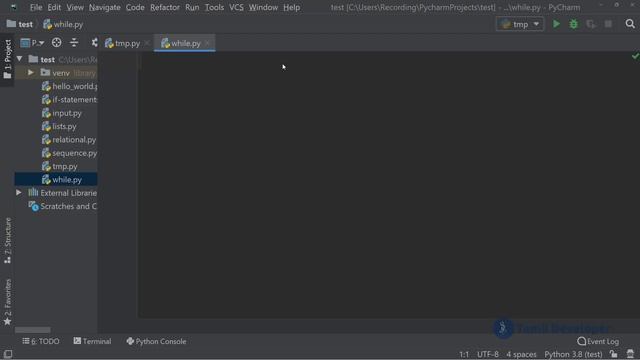This screenshot has height=360, width=640.
Task: Toggle the 2: Favorites tool window button
Action: pos(7,302)
